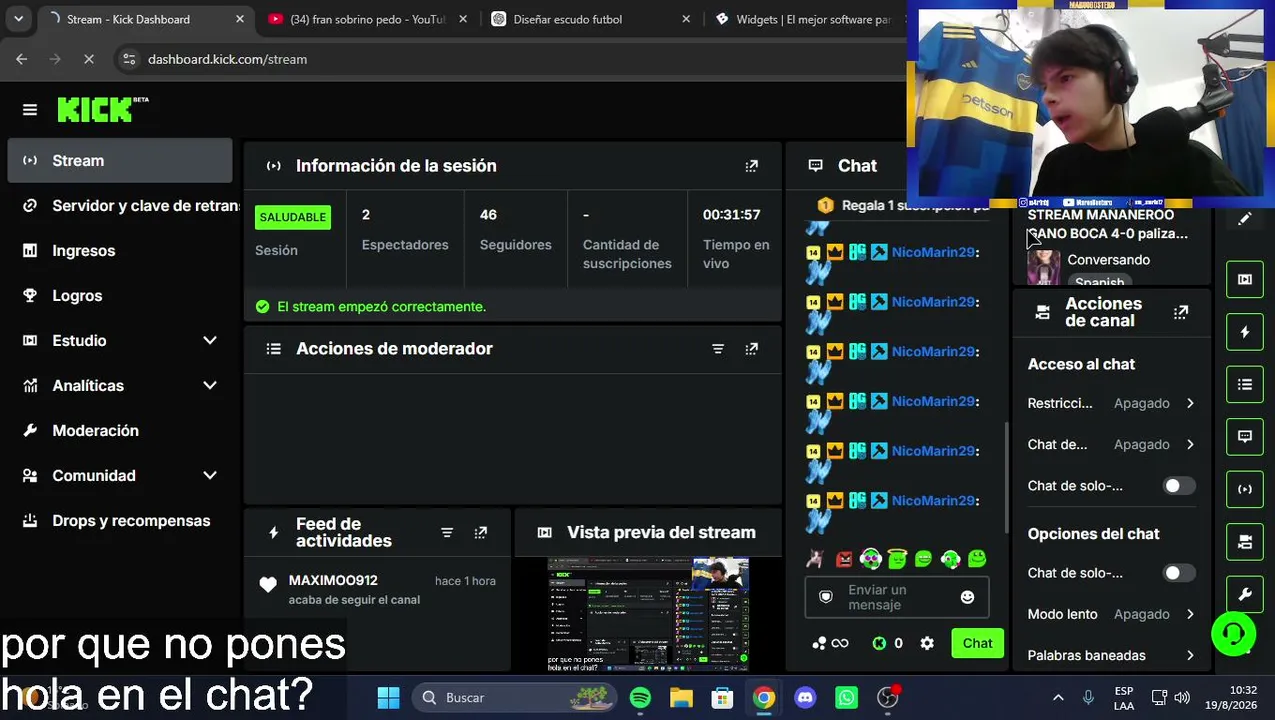This screenshot has height=720, width=1275.
Task: Open the Chat de... Apagado setting
Action: tap(1111, 445)
